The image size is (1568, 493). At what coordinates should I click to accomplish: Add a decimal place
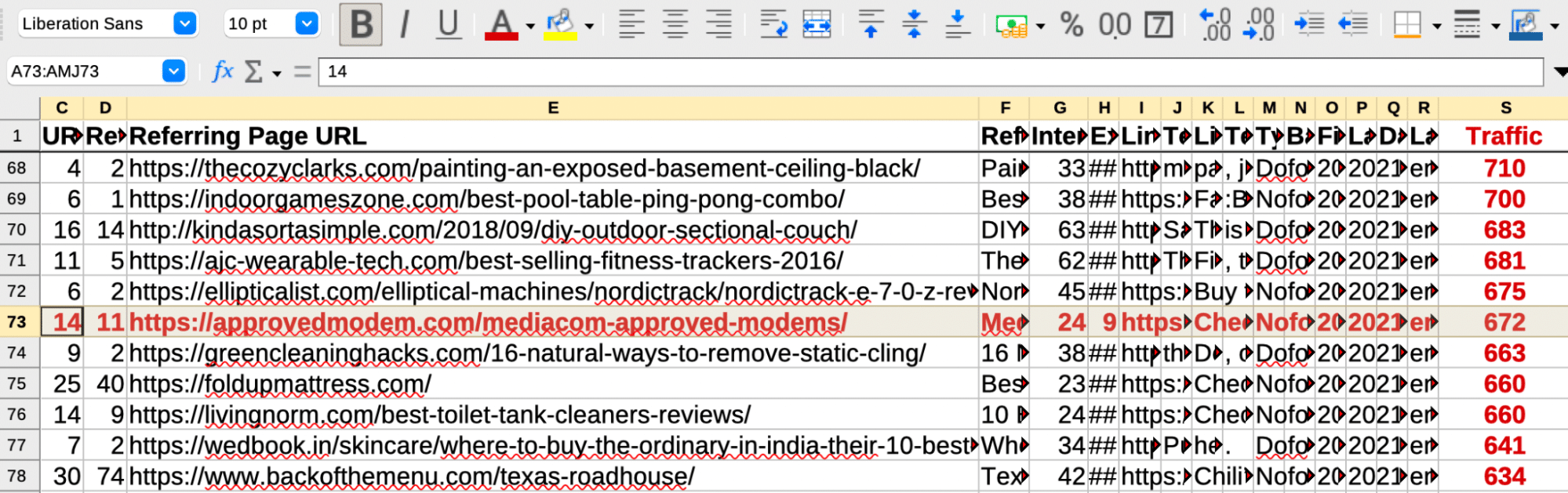tap(1215, 24)
